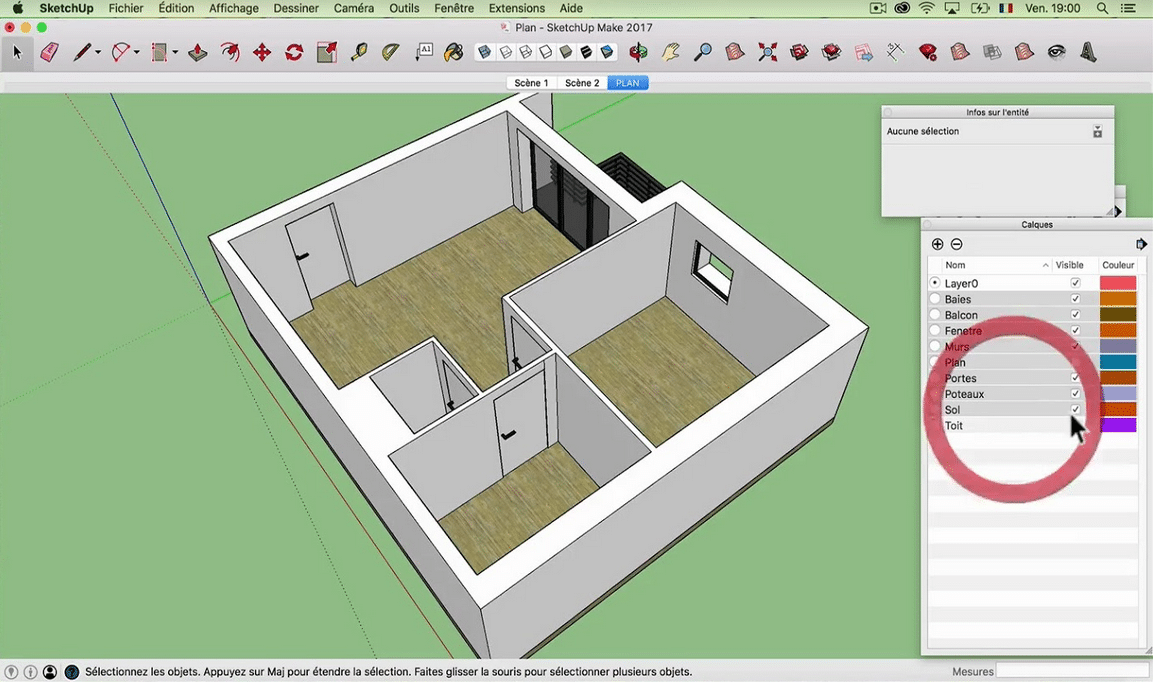Open the Caméra menu
This screenshot has width=1153, height=682.
(353, 8)
